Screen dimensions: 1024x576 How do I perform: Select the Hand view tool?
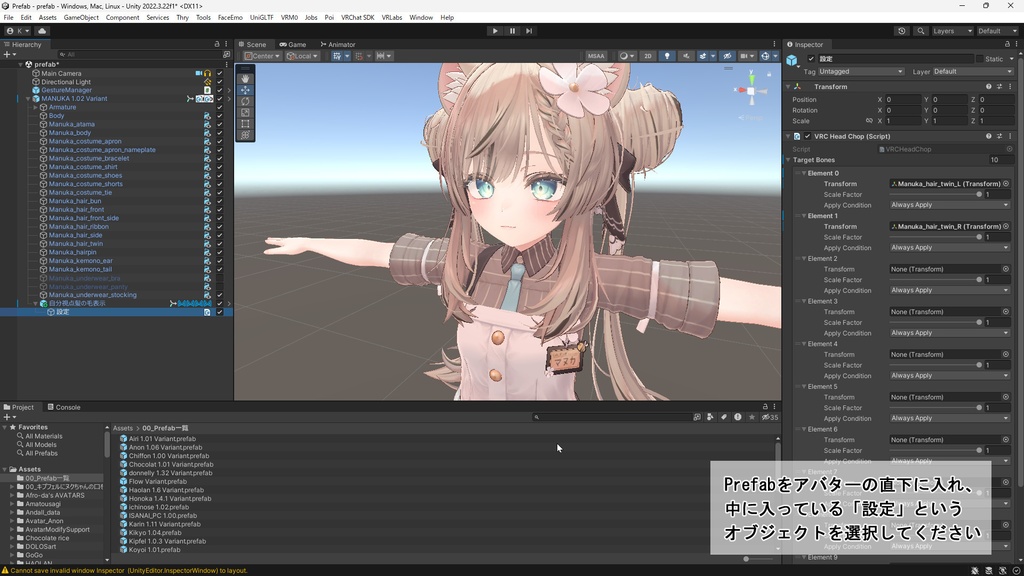click(244, 78)
